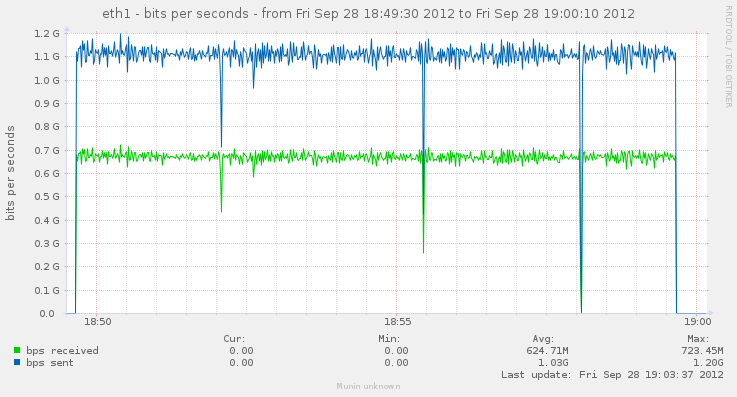Screen dimensions: 737x397
Task: Click the Cur 0.00 value for bps received
Action: 241,350
